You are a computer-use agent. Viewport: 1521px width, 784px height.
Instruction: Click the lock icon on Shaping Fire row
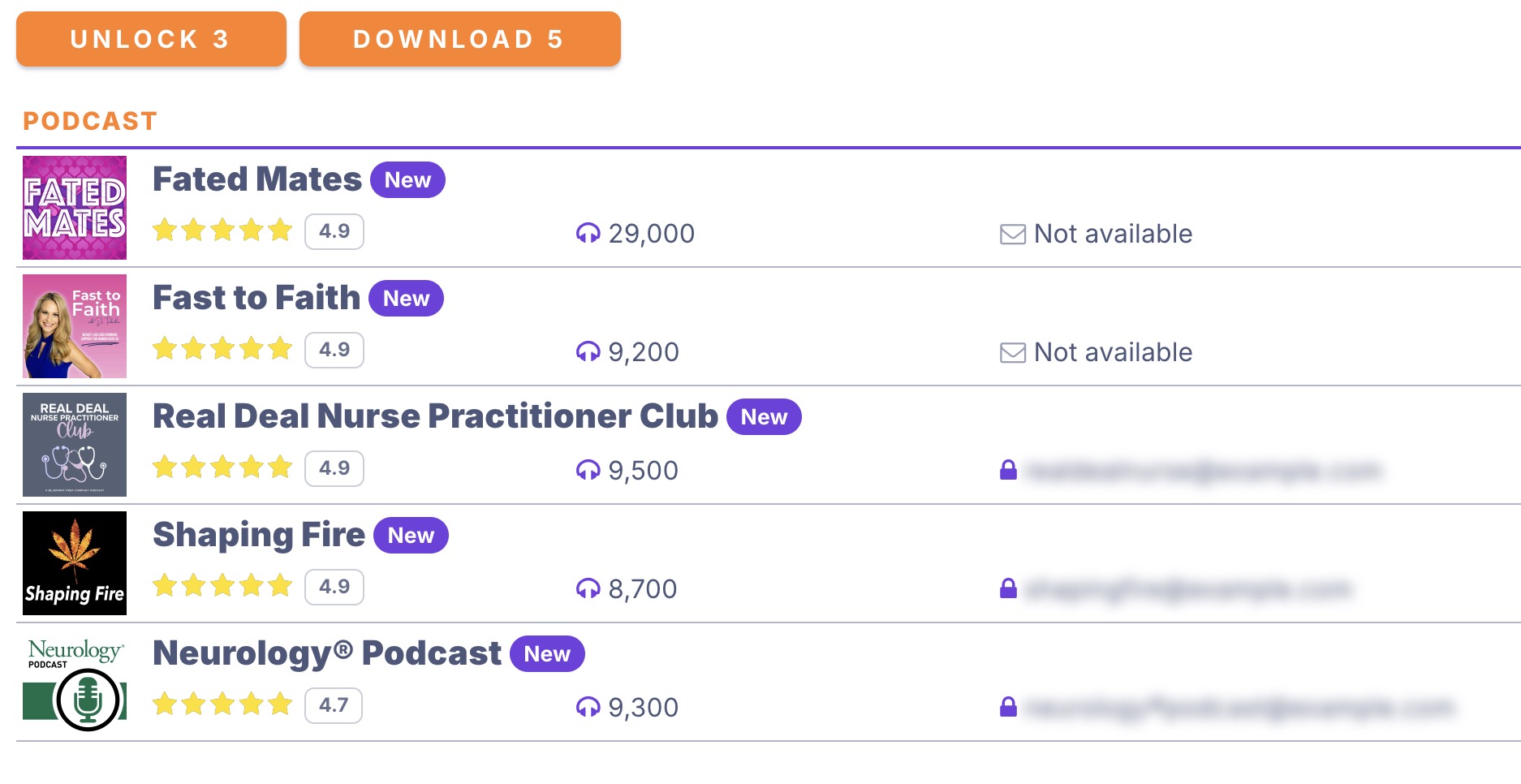tap(1008, 588)
